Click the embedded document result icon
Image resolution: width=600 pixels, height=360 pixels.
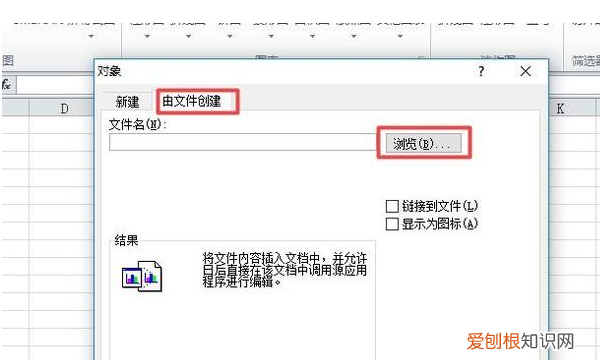tap(142, 276)
